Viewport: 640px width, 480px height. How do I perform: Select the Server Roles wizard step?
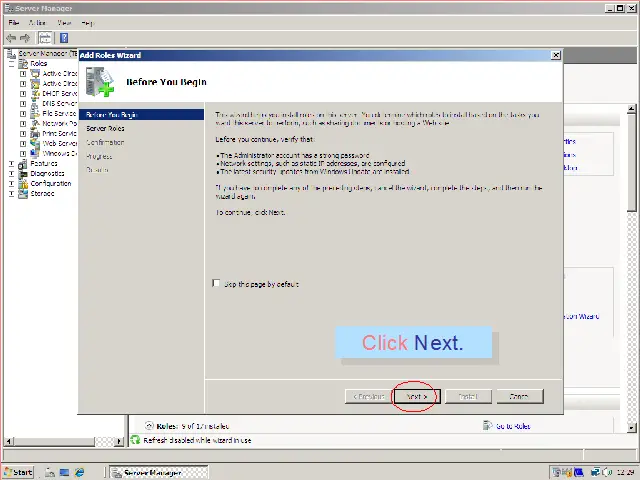point(105,129)
